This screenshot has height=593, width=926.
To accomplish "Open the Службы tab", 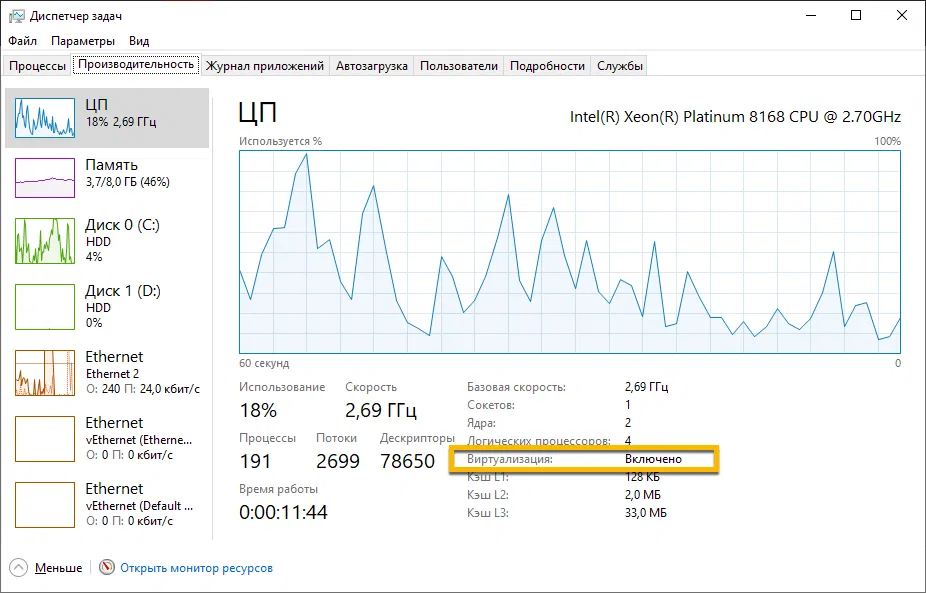I will [619, 66].
